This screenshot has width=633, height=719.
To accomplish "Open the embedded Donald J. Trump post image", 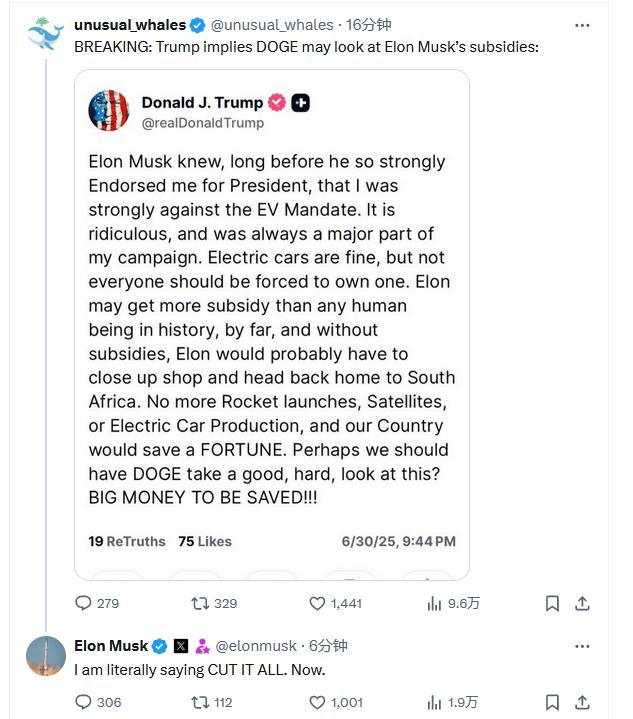I will tap(271, 325).
